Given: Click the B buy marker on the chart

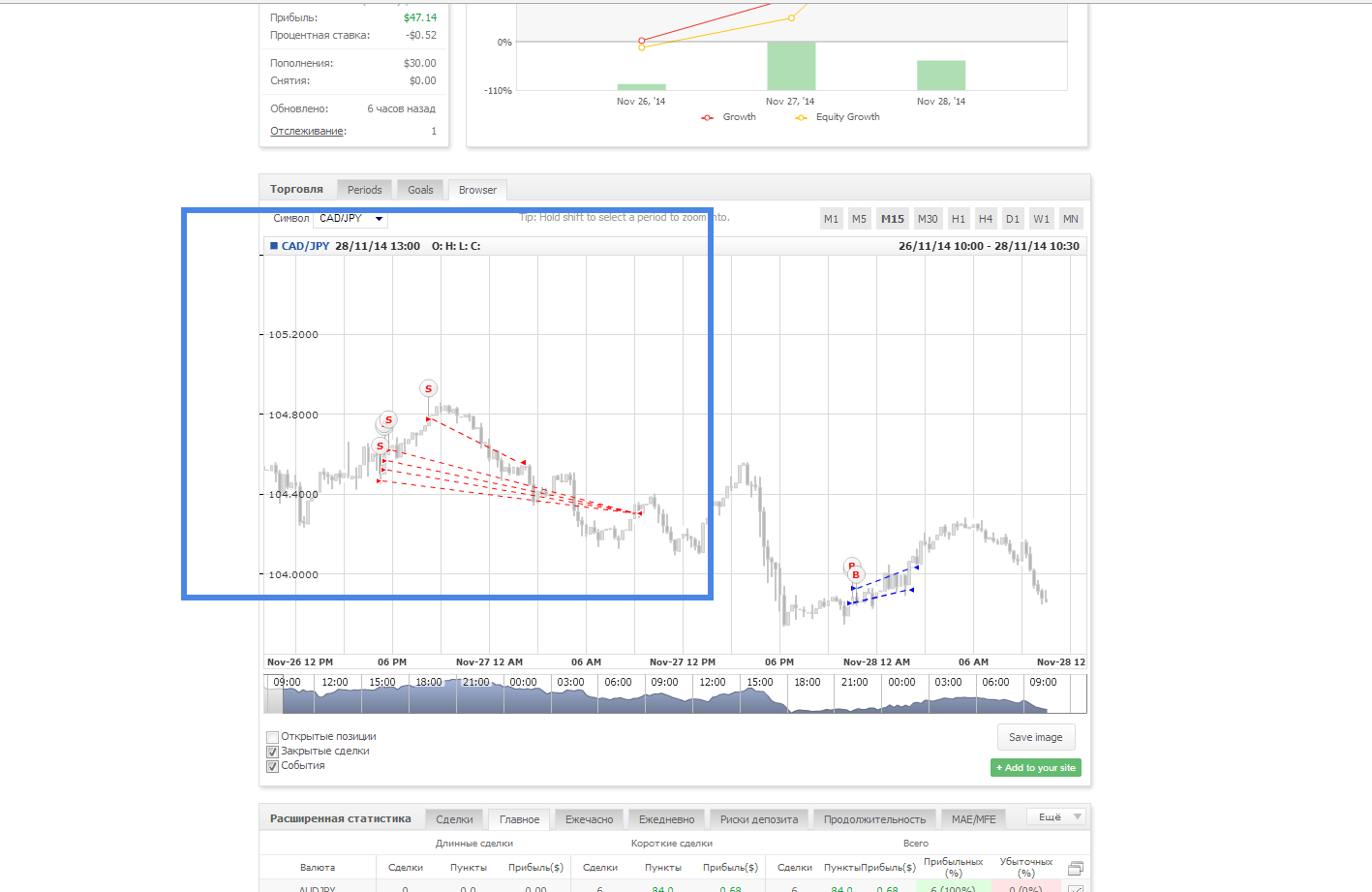Looking at the screenshot, I should tap(856, 574).
